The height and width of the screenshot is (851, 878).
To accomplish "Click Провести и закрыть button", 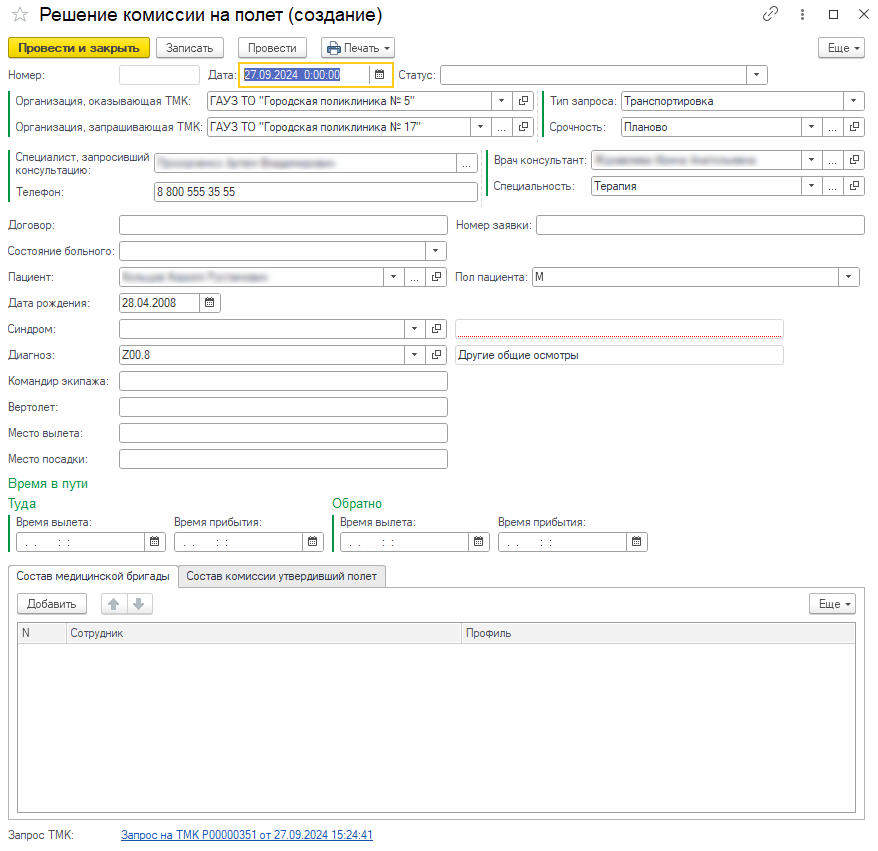I will click(78, 48).
